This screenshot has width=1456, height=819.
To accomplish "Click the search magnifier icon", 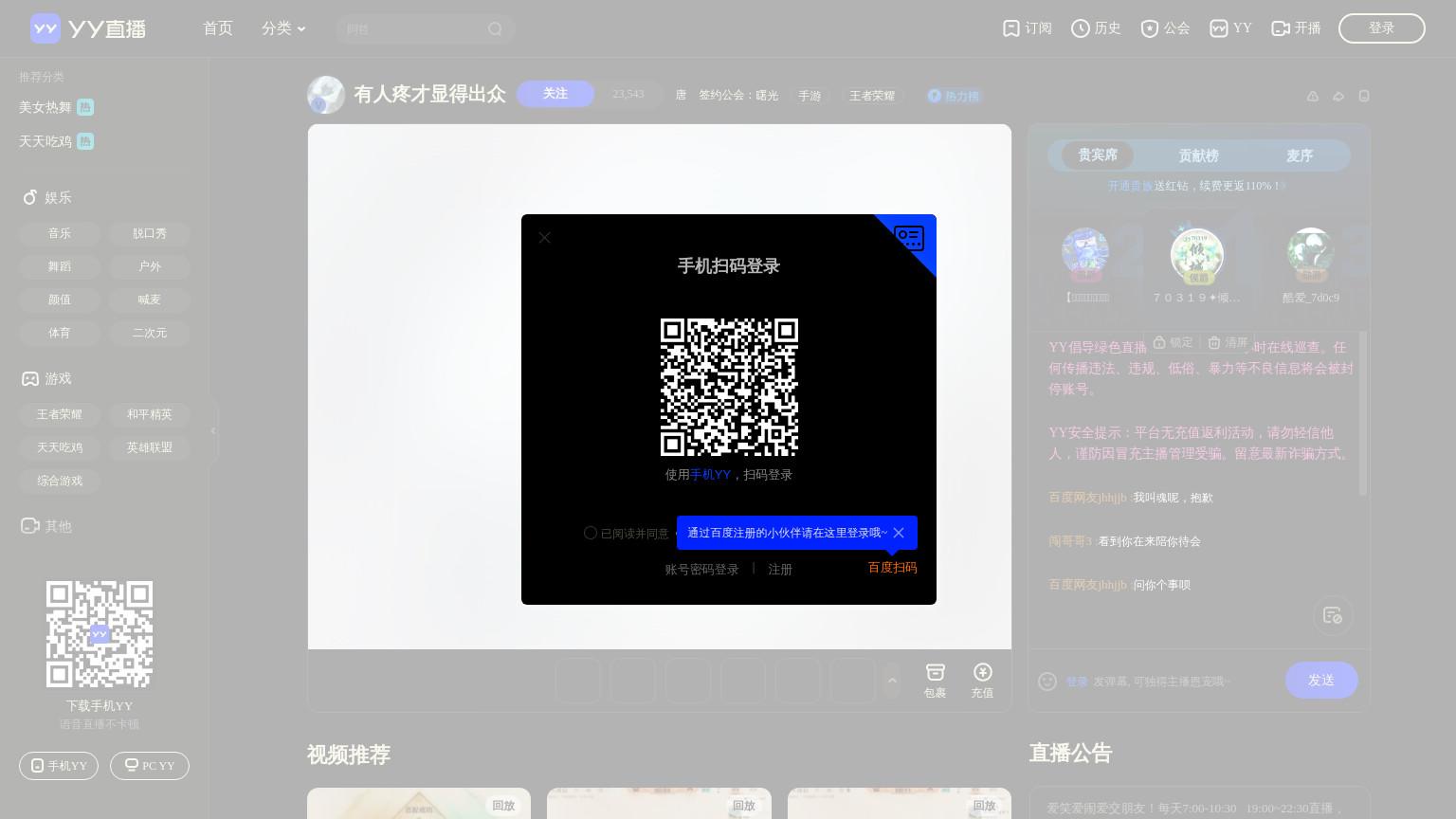I will 495,29.
